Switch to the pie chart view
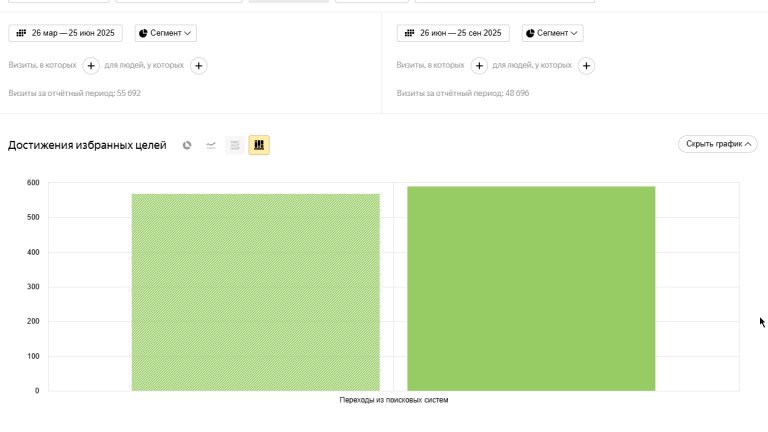This screenshot has height=432, width=768. (x=187, y=145)
